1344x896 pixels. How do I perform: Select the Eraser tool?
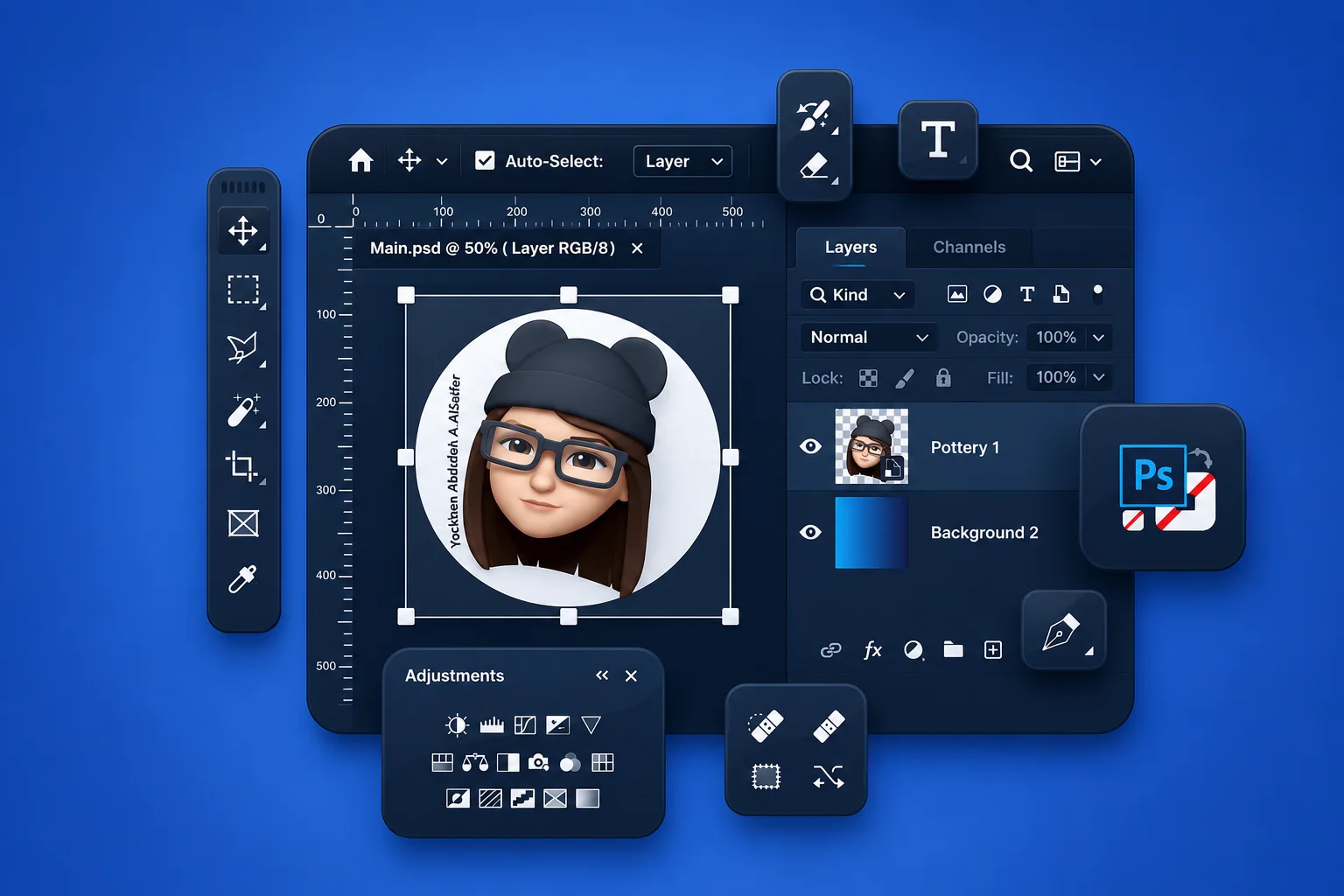815,165
